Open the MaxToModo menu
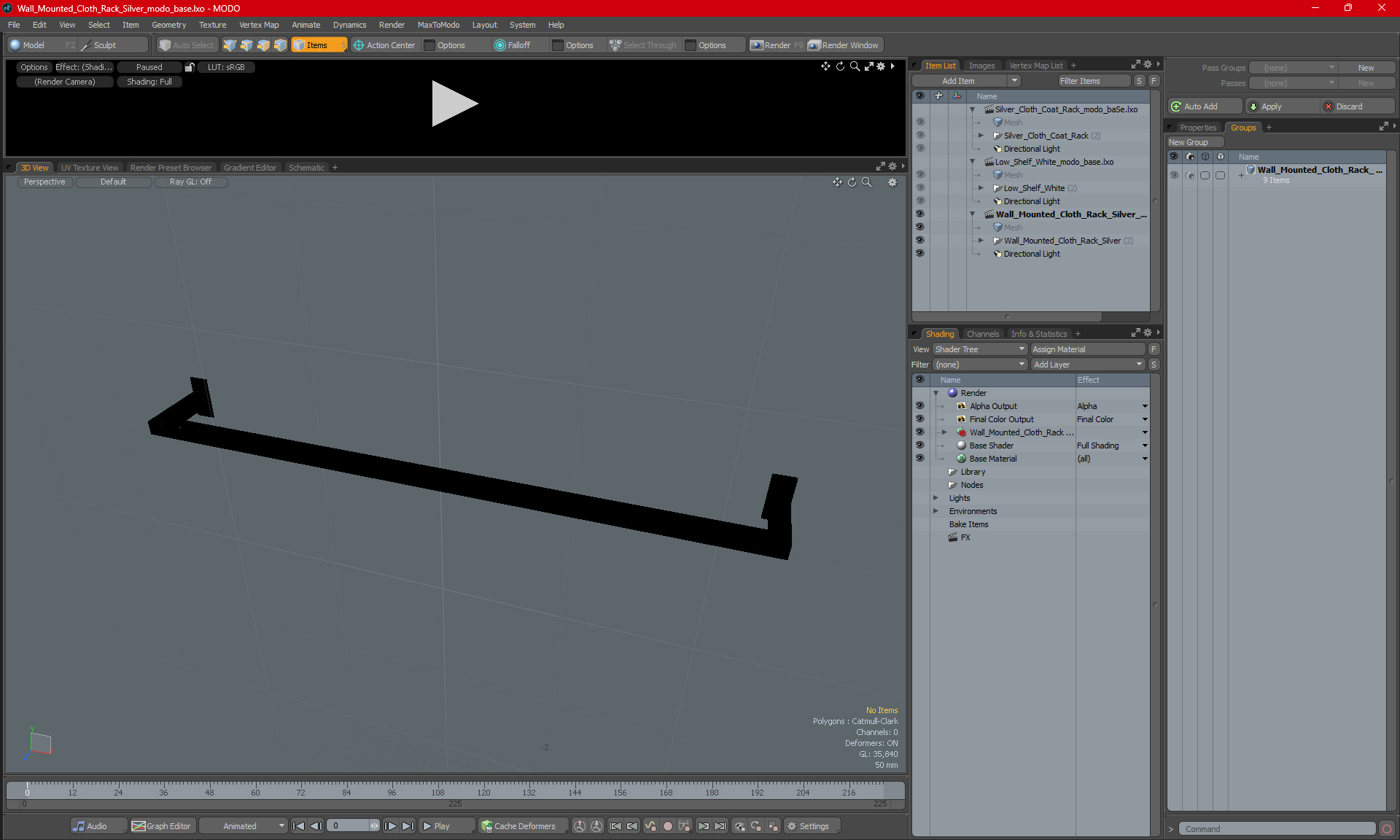1400x840 pixels. click(x=438, y=25)
